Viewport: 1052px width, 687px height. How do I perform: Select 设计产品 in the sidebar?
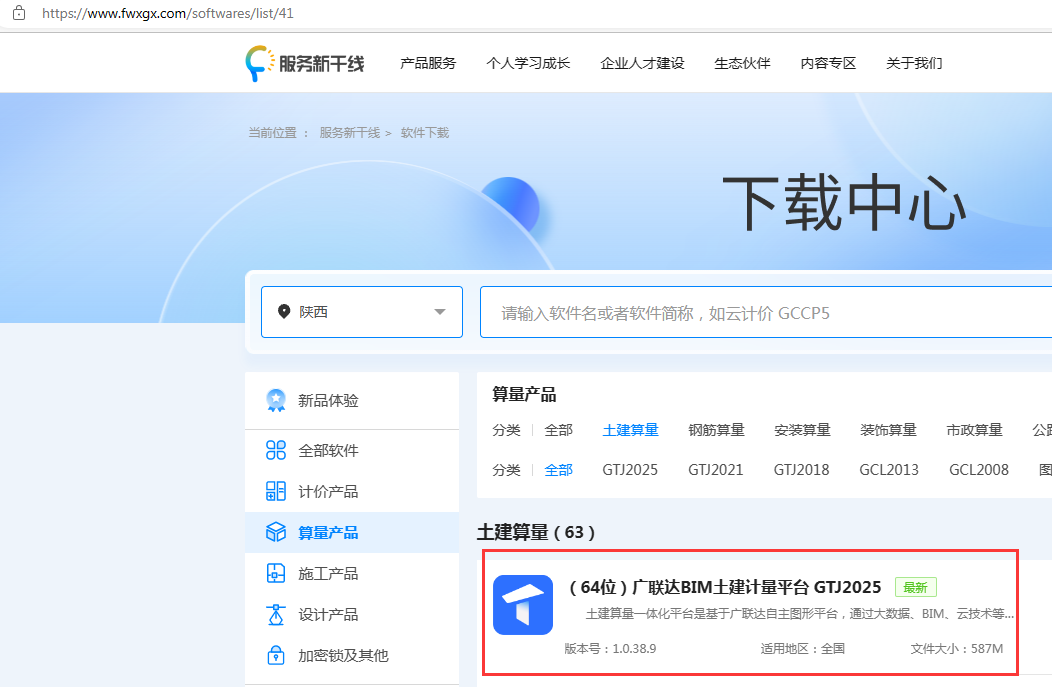pyautogui.click(x=352, y=615)
